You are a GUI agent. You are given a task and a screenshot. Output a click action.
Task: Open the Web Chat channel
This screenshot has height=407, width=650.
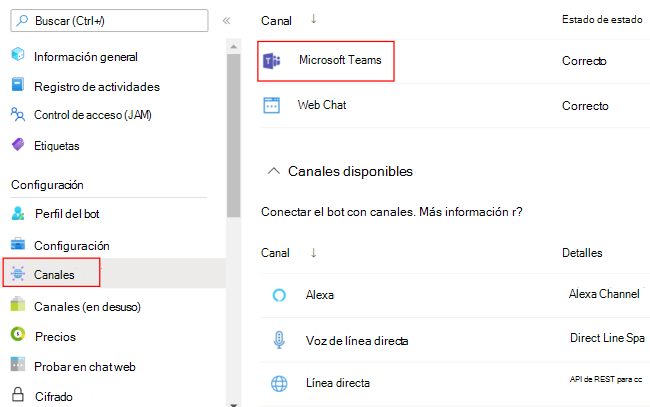coord(322,105)
